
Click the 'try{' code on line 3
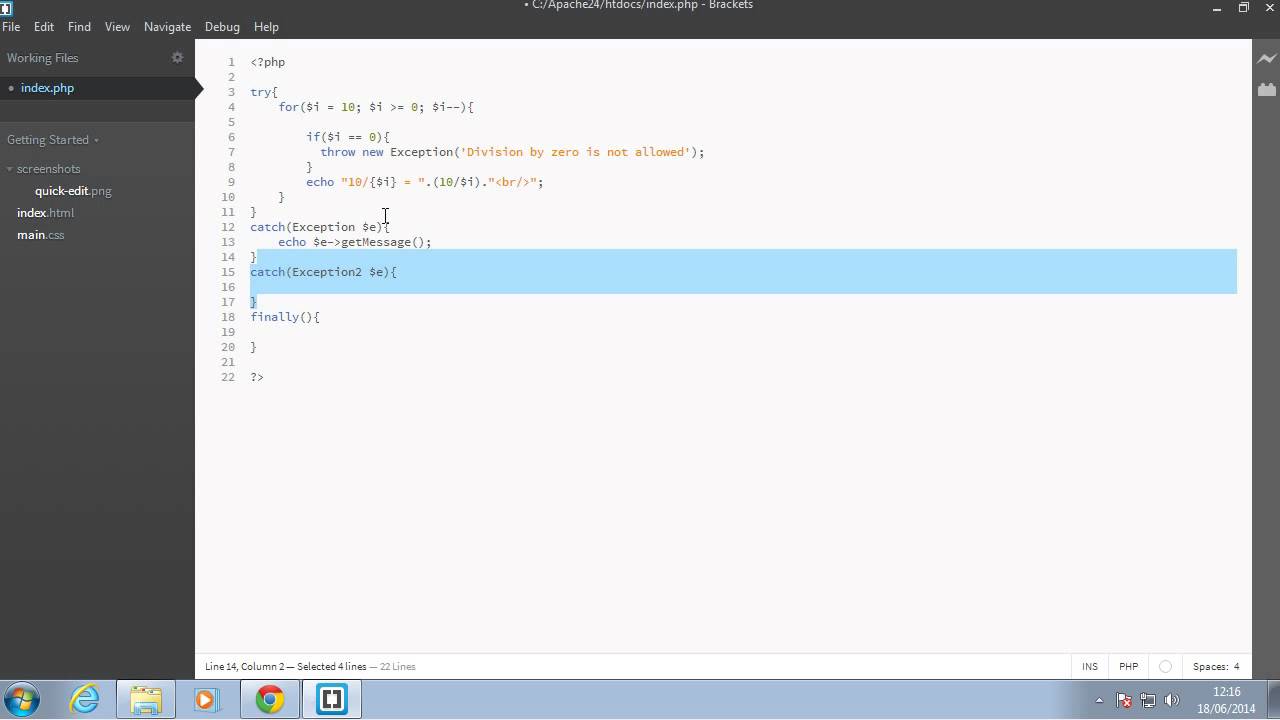coord(264,92)
